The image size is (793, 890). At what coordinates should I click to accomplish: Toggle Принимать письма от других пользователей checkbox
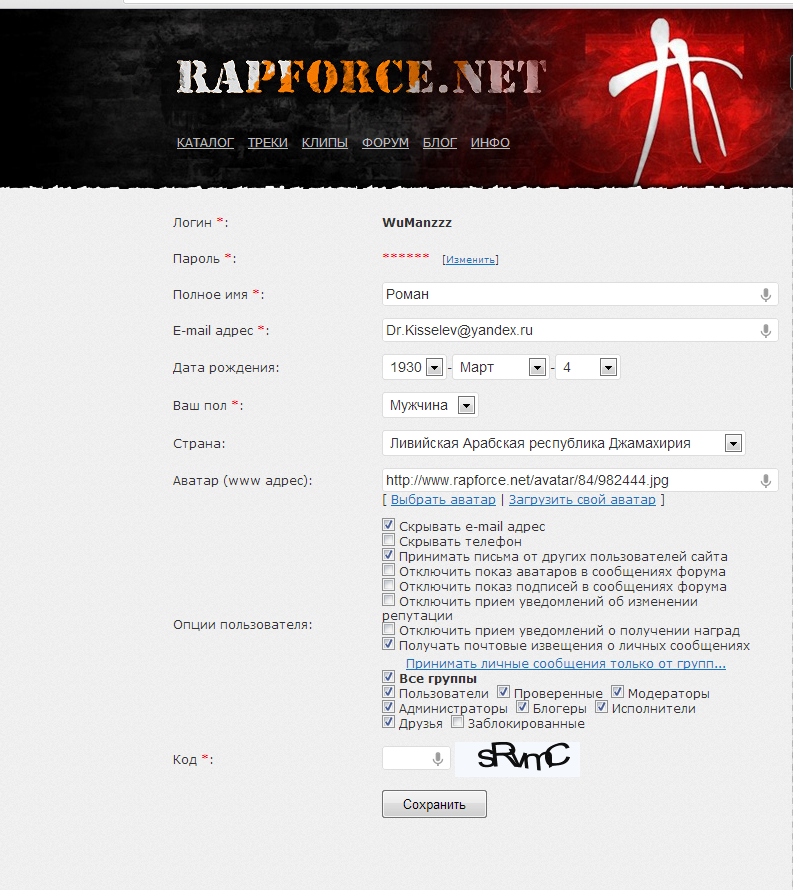click(x=388, y=555)
